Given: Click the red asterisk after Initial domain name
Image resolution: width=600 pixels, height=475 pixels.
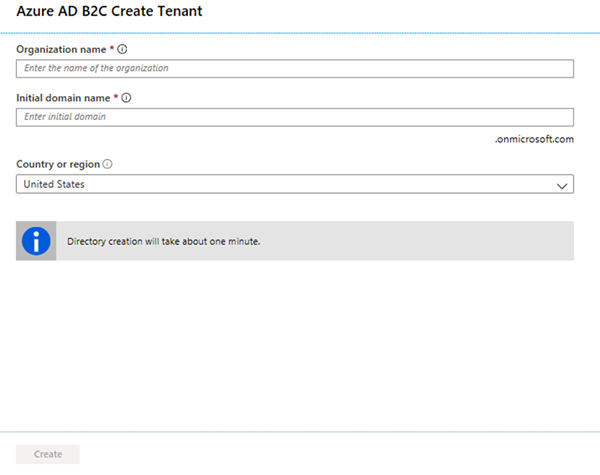Looking at the screenshot, I should coord(116,98).
